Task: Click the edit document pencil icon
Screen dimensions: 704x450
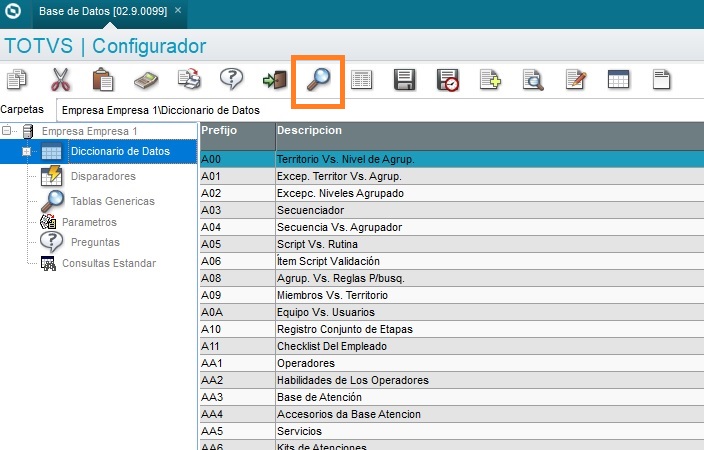Action: point(576,79)
